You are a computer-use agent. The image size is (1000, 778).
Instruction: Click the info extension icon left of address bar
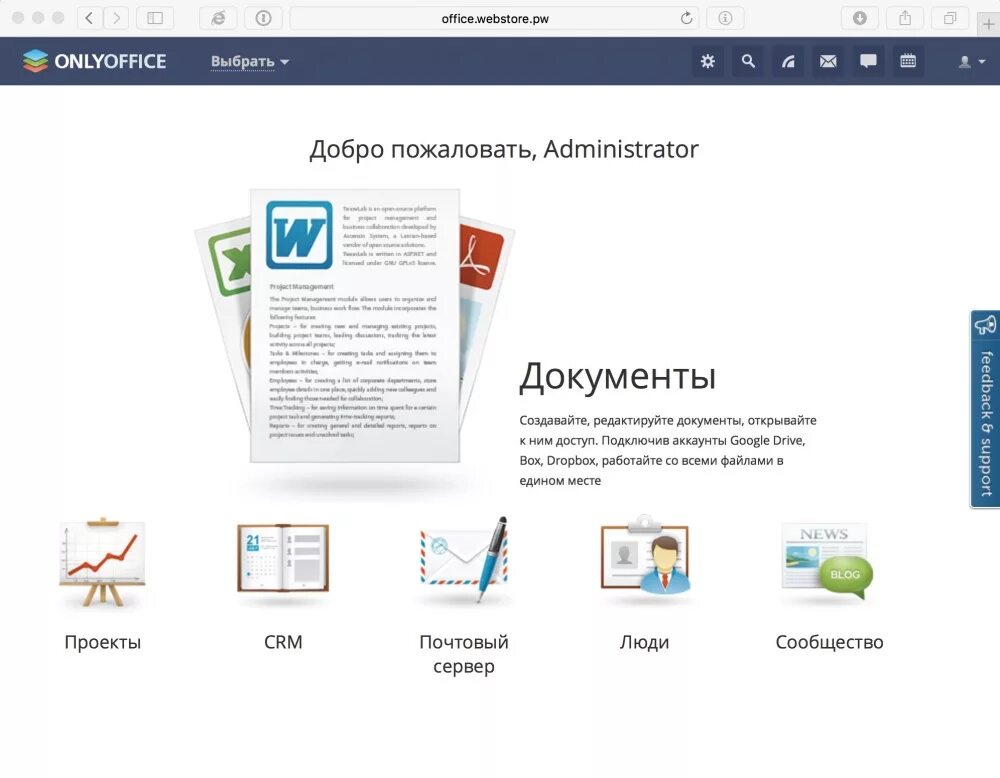coord(263,18)
